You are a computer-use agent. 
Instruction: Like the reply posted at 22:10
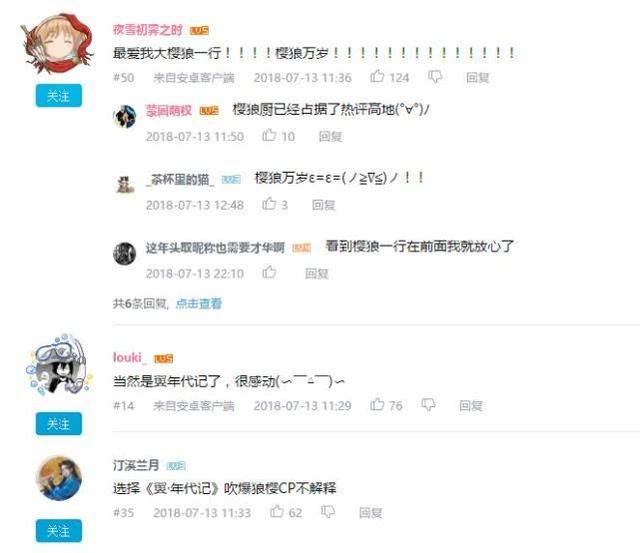[x=269, y=272]
